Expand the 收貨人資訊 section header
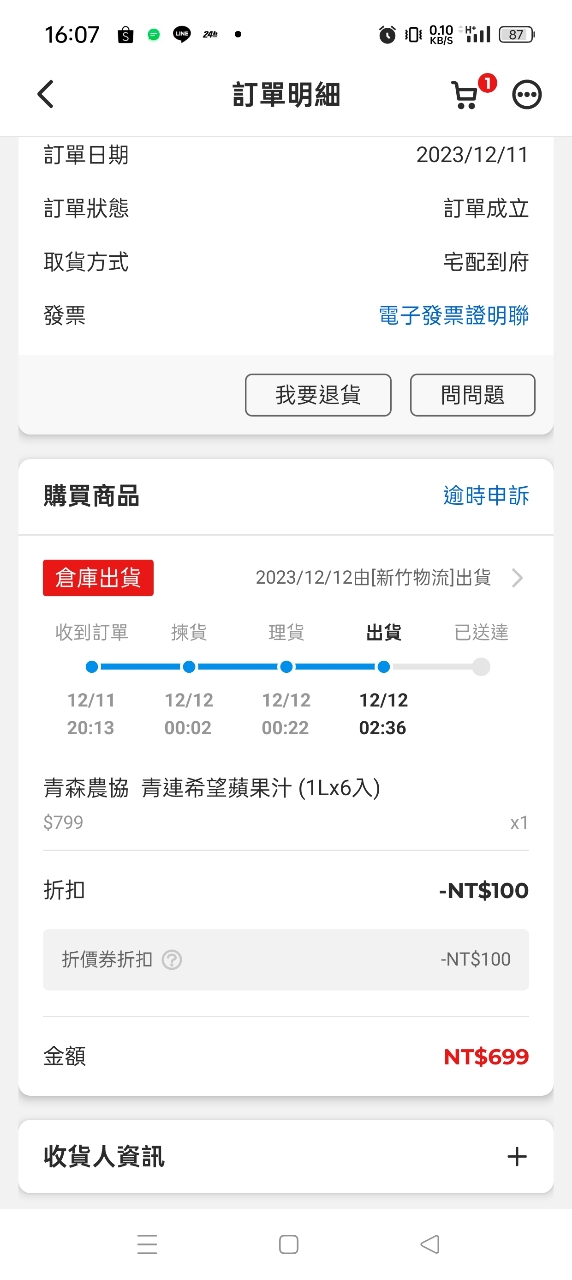Image resolution: width=572 pixels, height=1280 pixels. (286, 1157)
